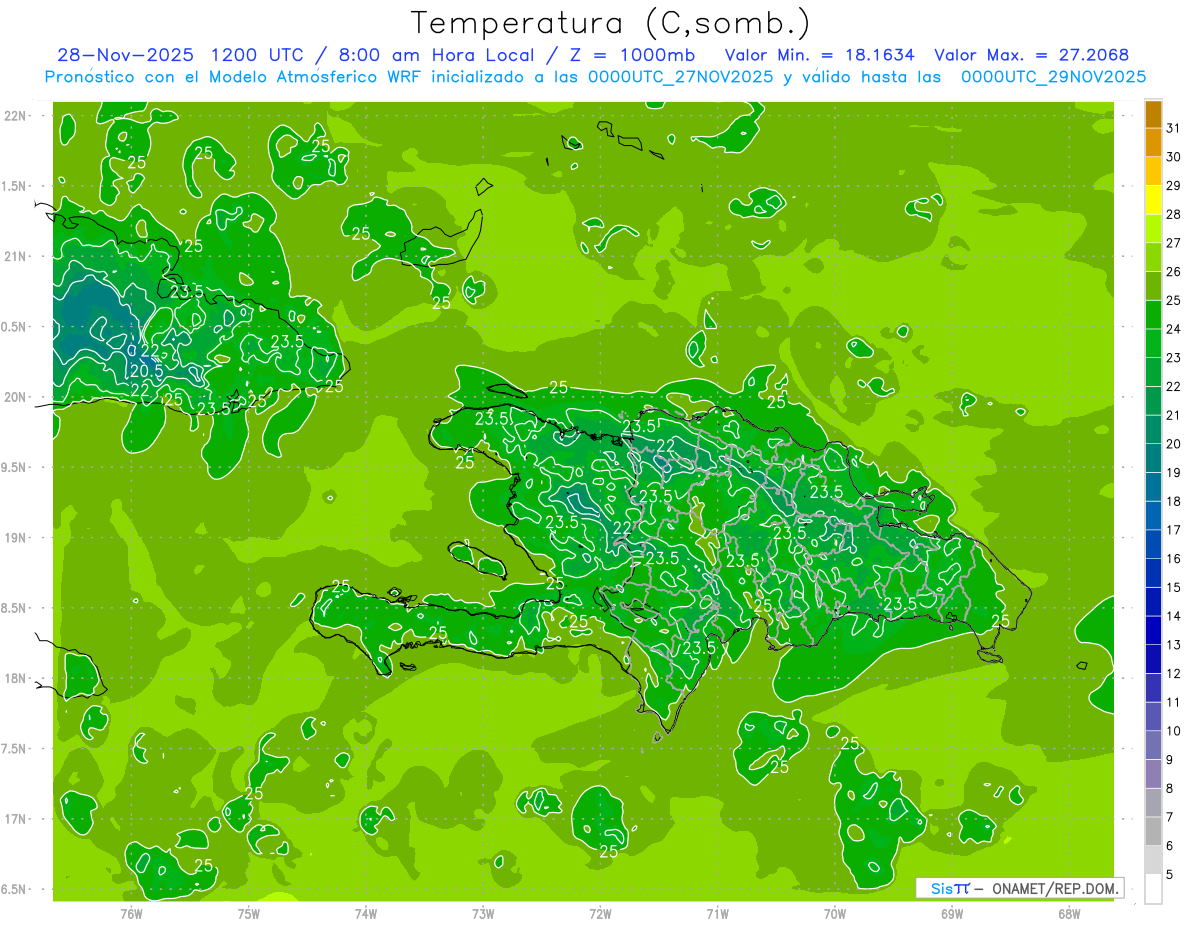Click the "1.5N" latitude axis label

pyautogui.click(x=15, y=186)
